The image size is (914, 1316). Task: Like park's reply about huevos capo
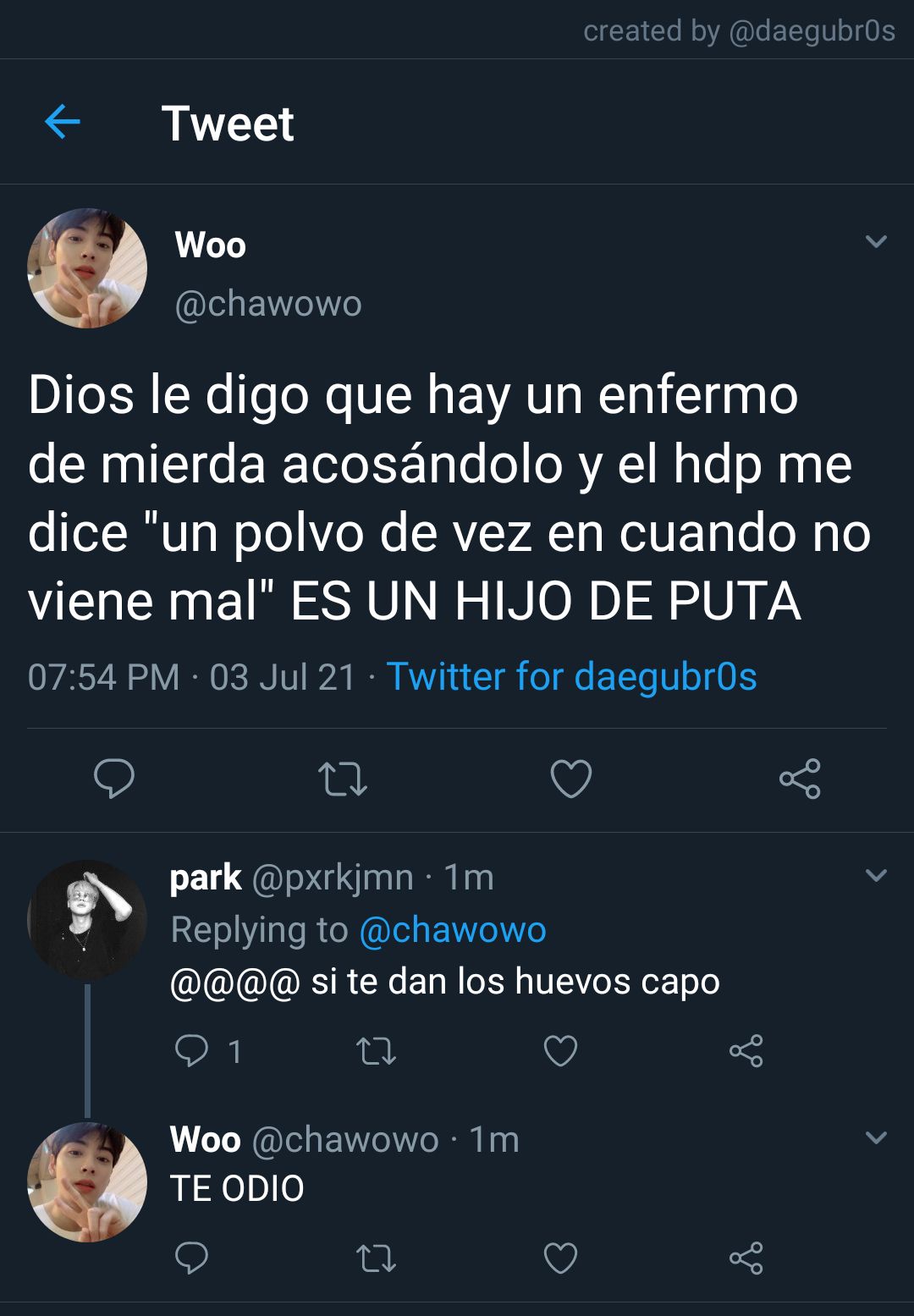point(560,1051)
